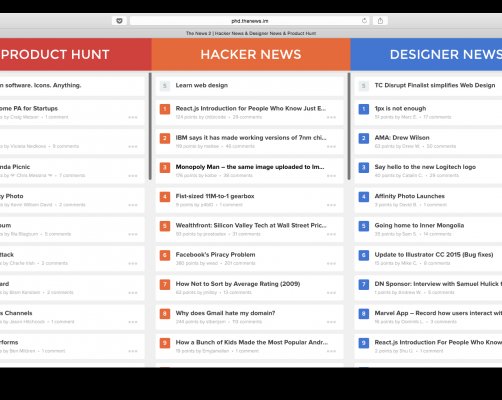Open Fist-sized 11M-to-1 gearbox story
Image resolution: width=502 pixels, height=400 pixels.
click(215, 196)
